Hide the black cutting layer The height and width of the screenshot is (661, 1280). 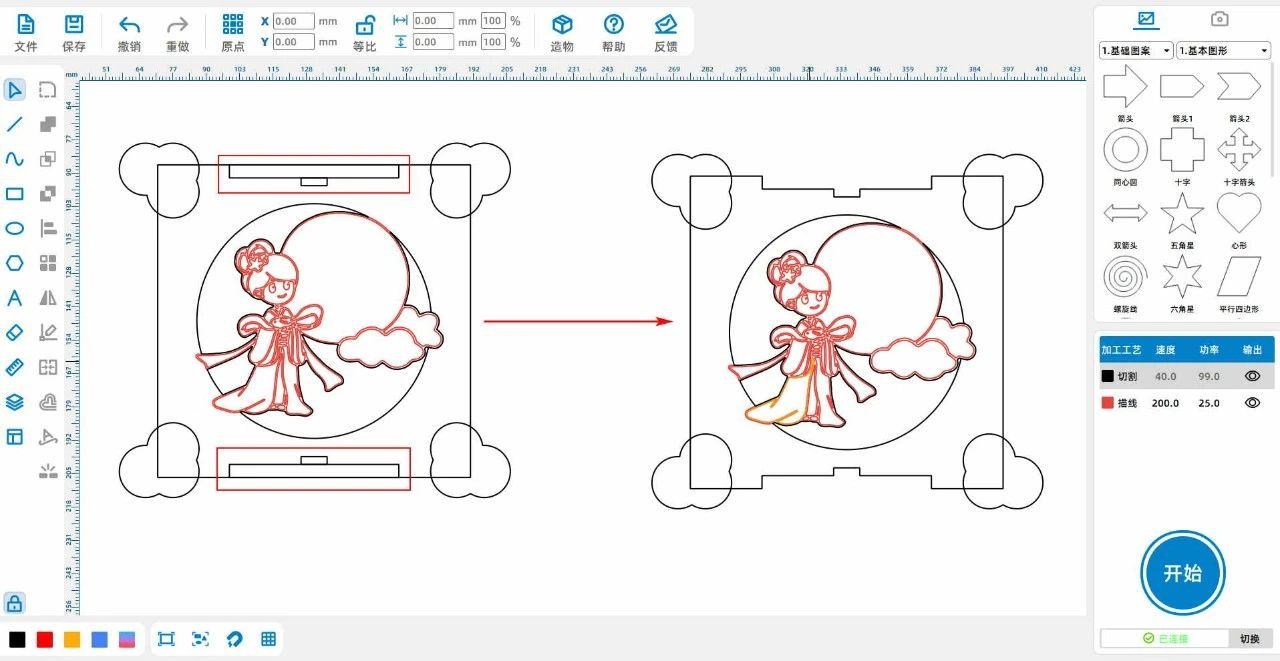click(1251, 376)
